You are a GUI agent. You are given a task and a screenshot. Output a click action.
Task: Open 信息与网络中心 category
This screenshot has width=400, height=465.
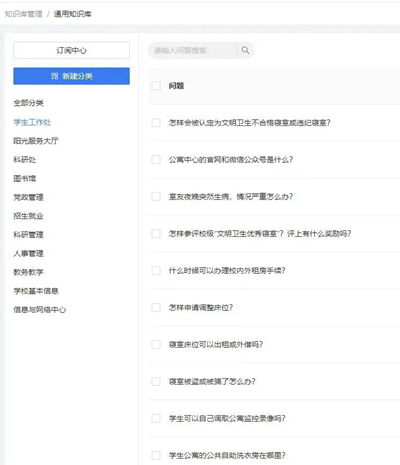[40, 310]
